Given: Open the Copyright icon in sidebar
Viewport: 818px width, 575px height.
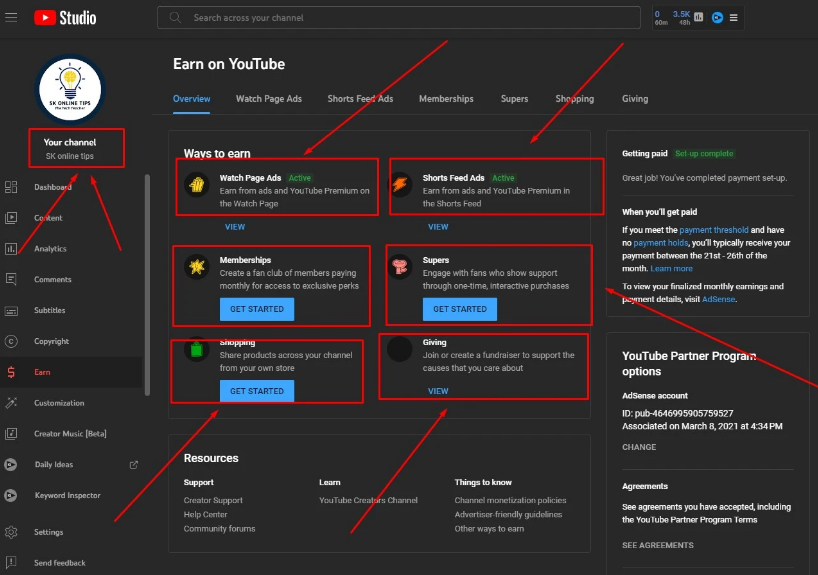Looking at the screenshot, I should 12,341.
